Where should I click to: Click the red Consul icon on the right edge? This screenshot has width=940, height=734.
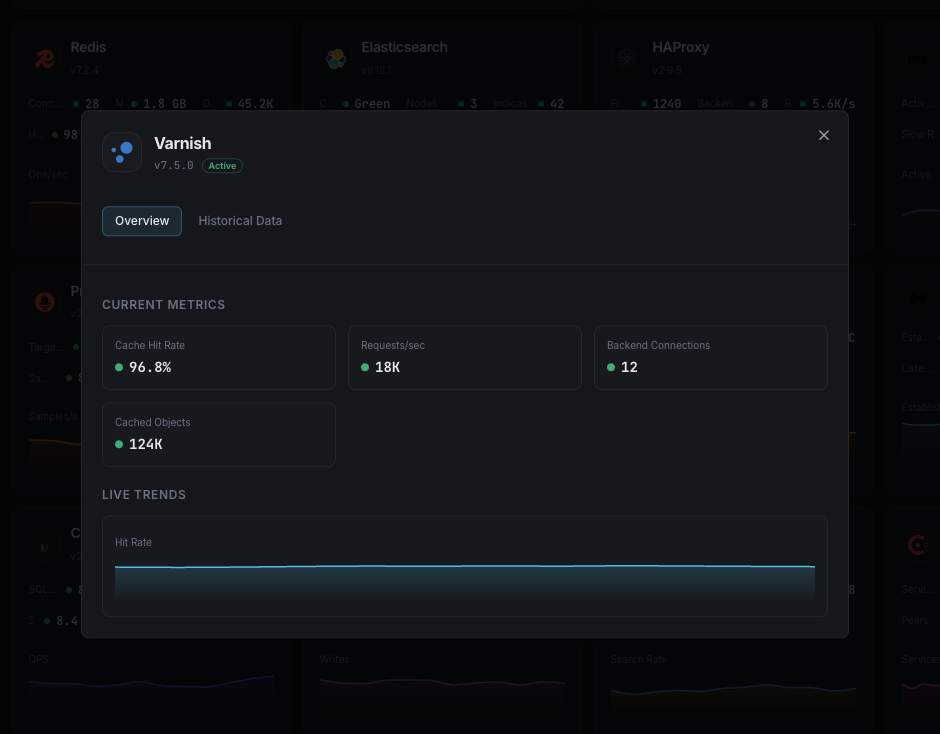(x=918, y=545)
